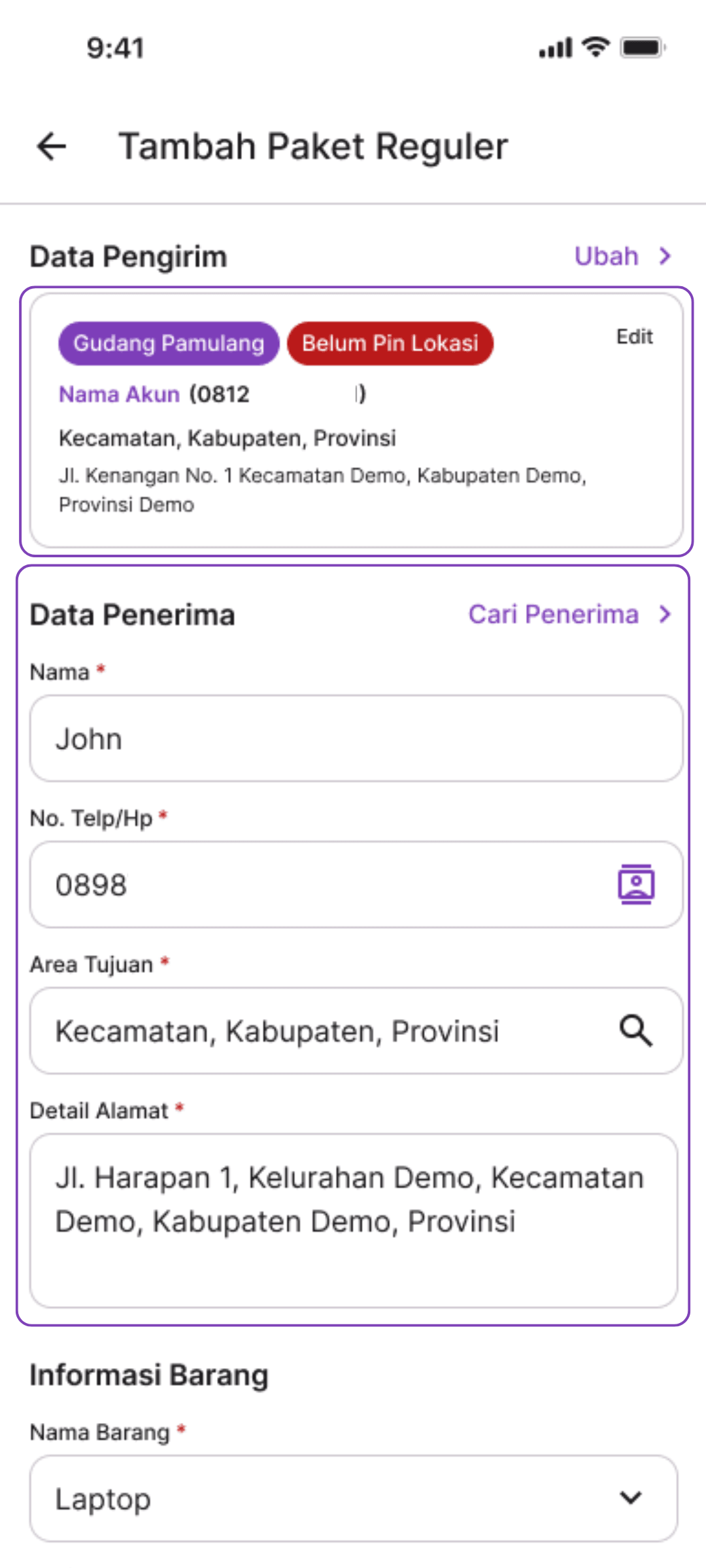This screenshot has height=1568, width=706.
Task: Tap the chevron next to Ubah
Action: click(x=665, y=256)
